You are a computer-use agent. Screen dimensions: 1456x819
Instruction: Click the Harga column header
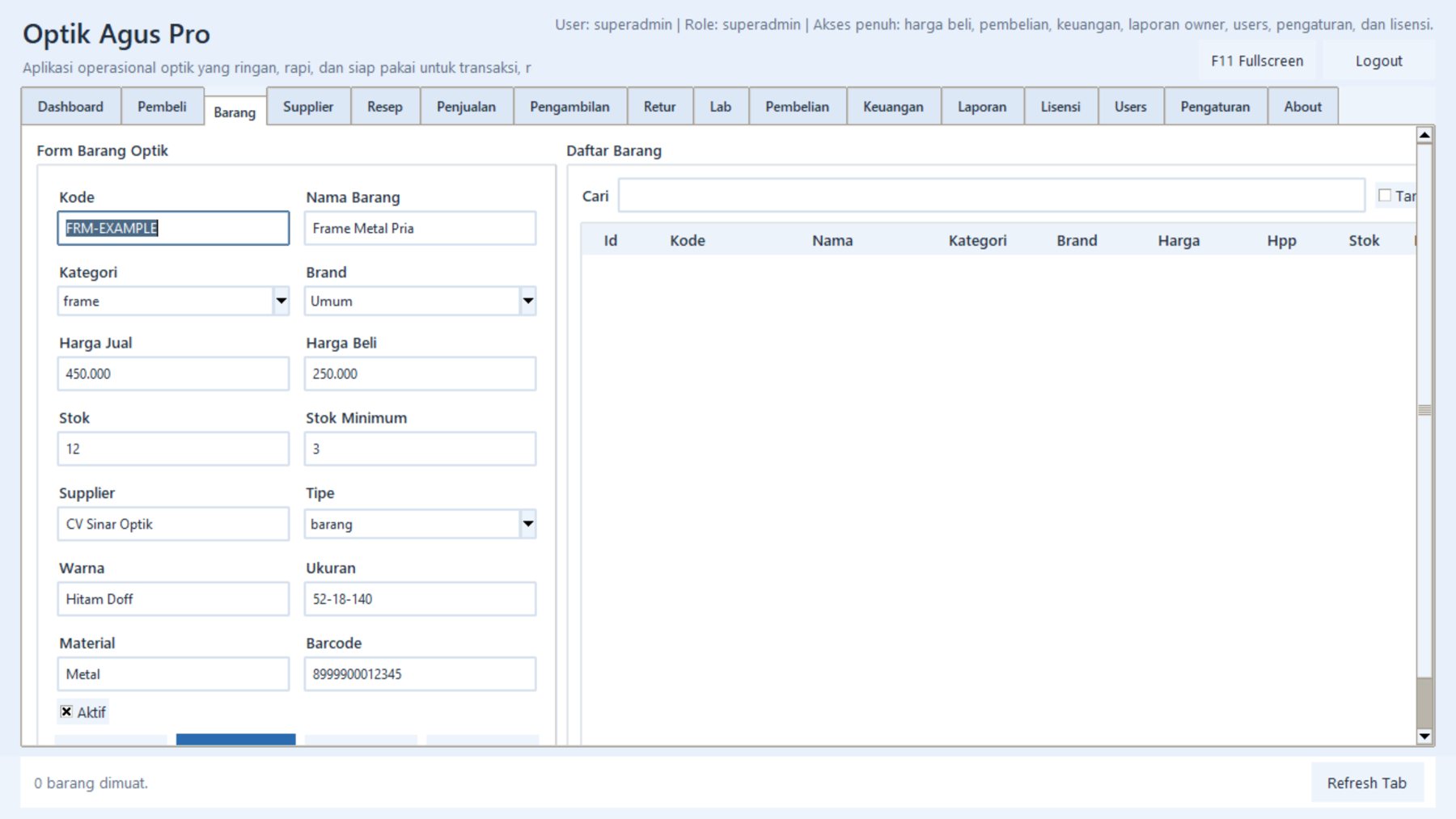click(x=1179, y=241)
